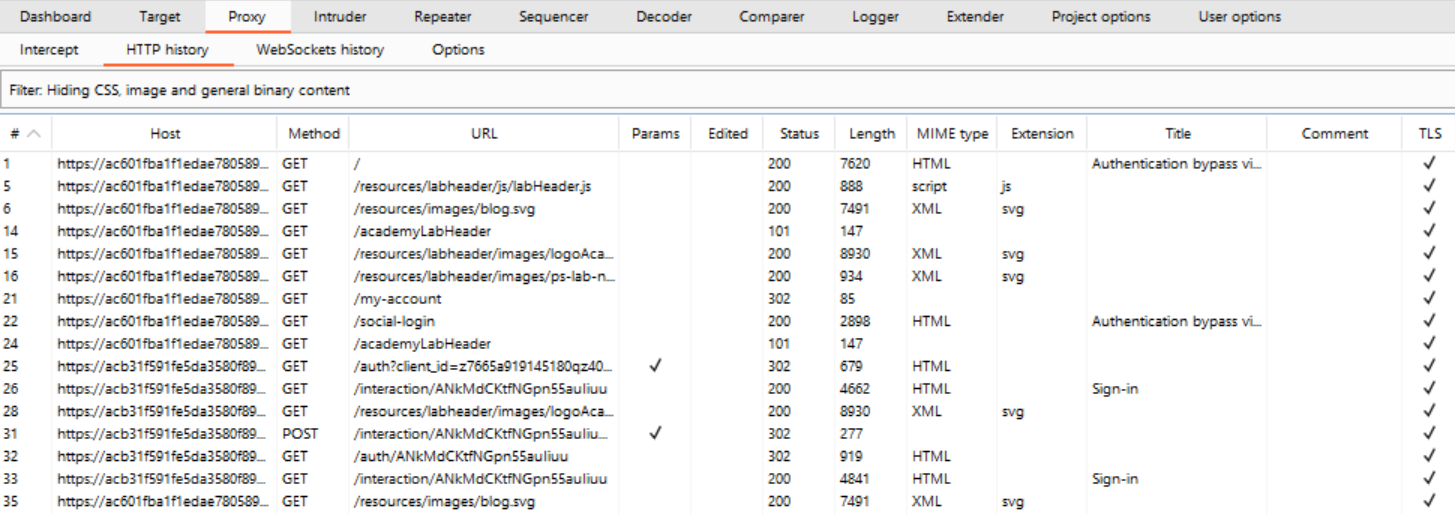Open User options tab
The height and width of the screenshot is (514, 1455).
pyautogui.click(x=1240, y=17)
